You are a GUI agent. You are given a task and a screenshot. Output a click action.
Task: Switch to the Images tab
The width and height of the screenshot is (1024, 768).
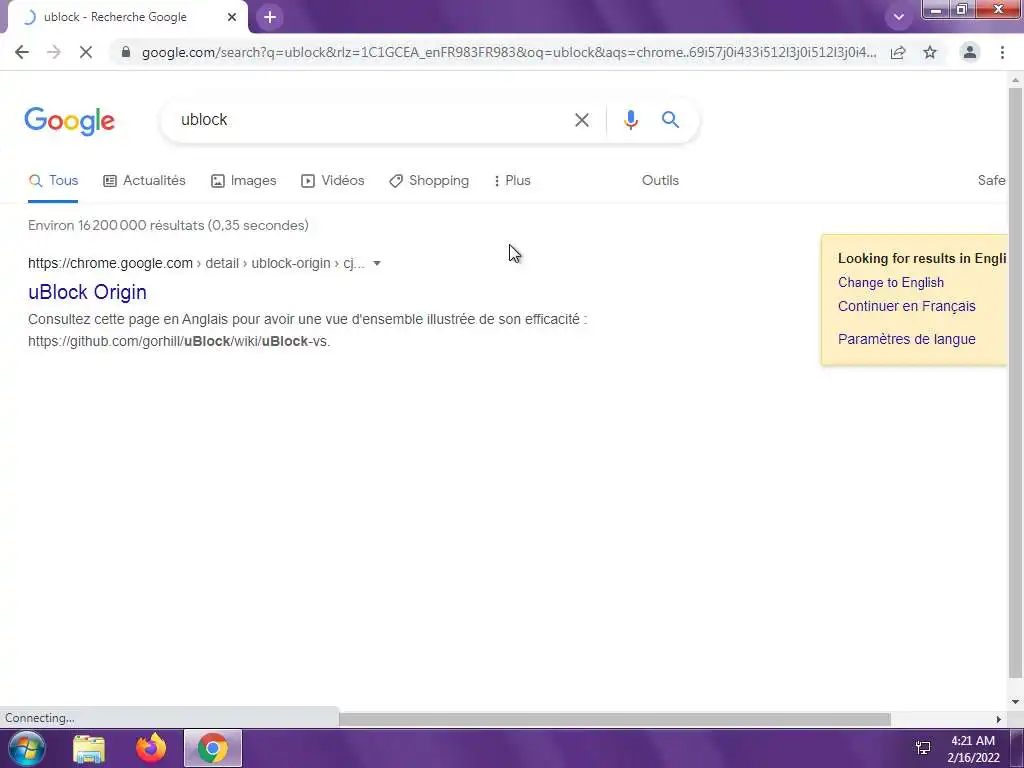click(x=244, y=181)
